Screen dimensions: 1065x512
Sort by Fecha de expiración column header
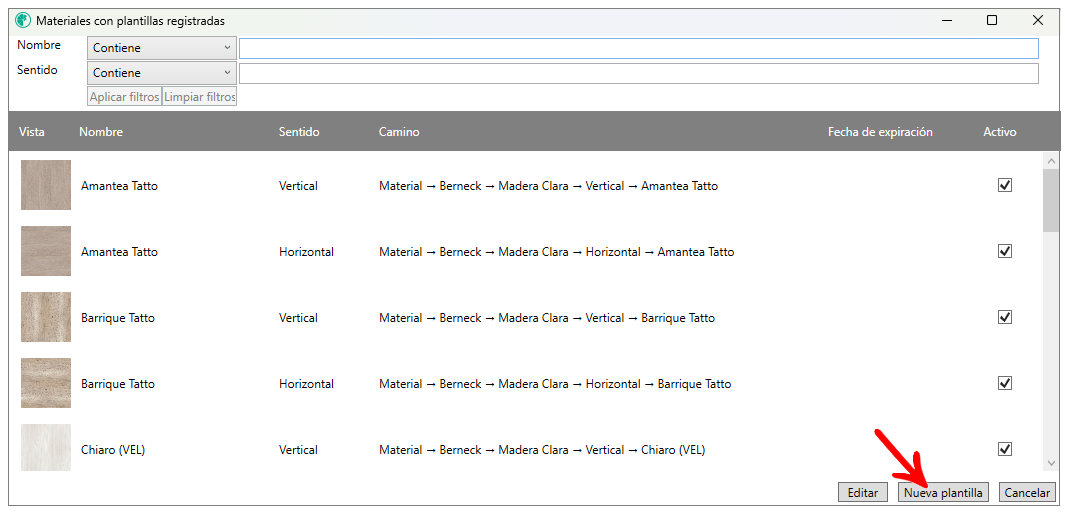880,132
